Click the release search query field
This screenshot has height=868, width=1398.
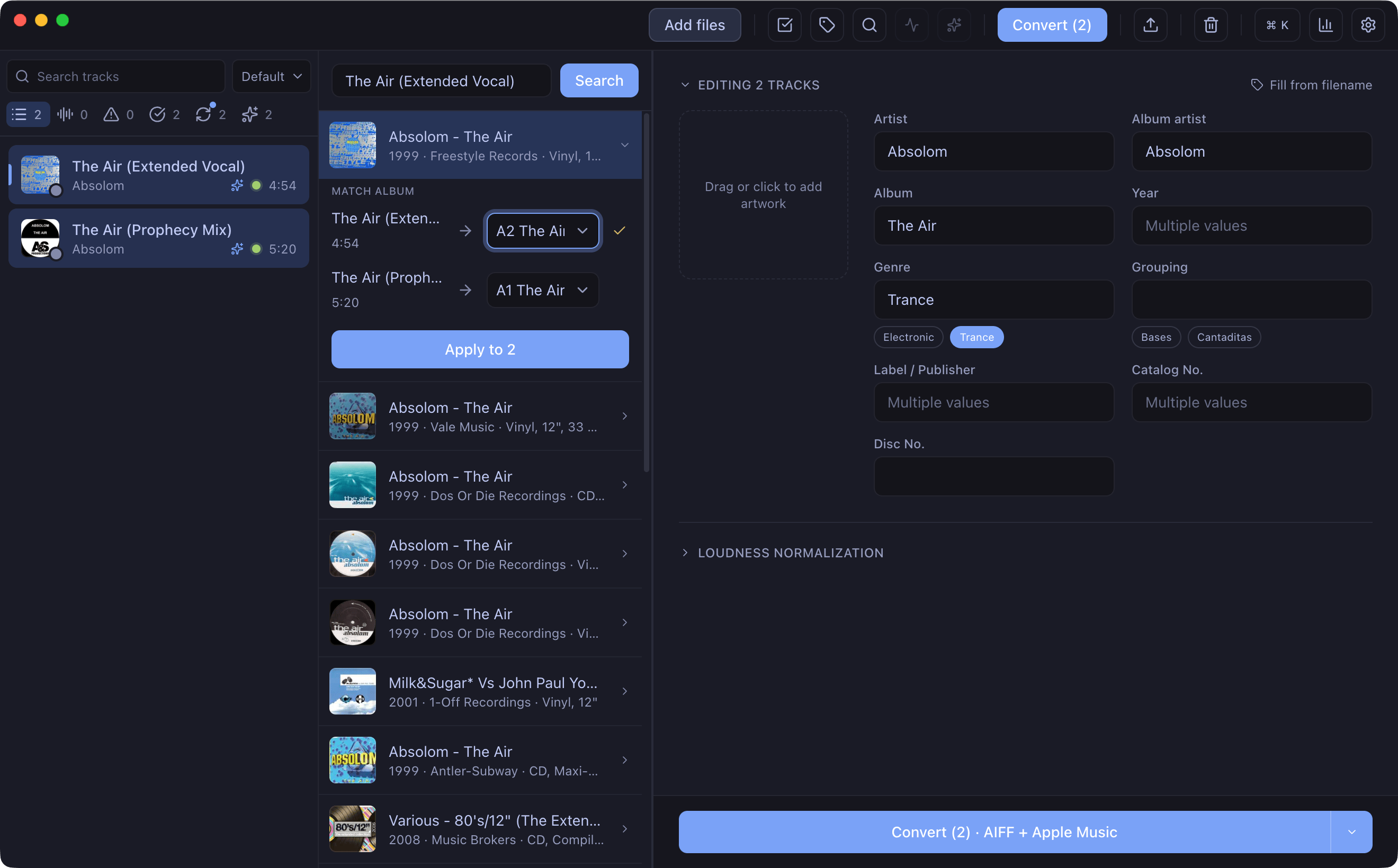click(441, 81)
